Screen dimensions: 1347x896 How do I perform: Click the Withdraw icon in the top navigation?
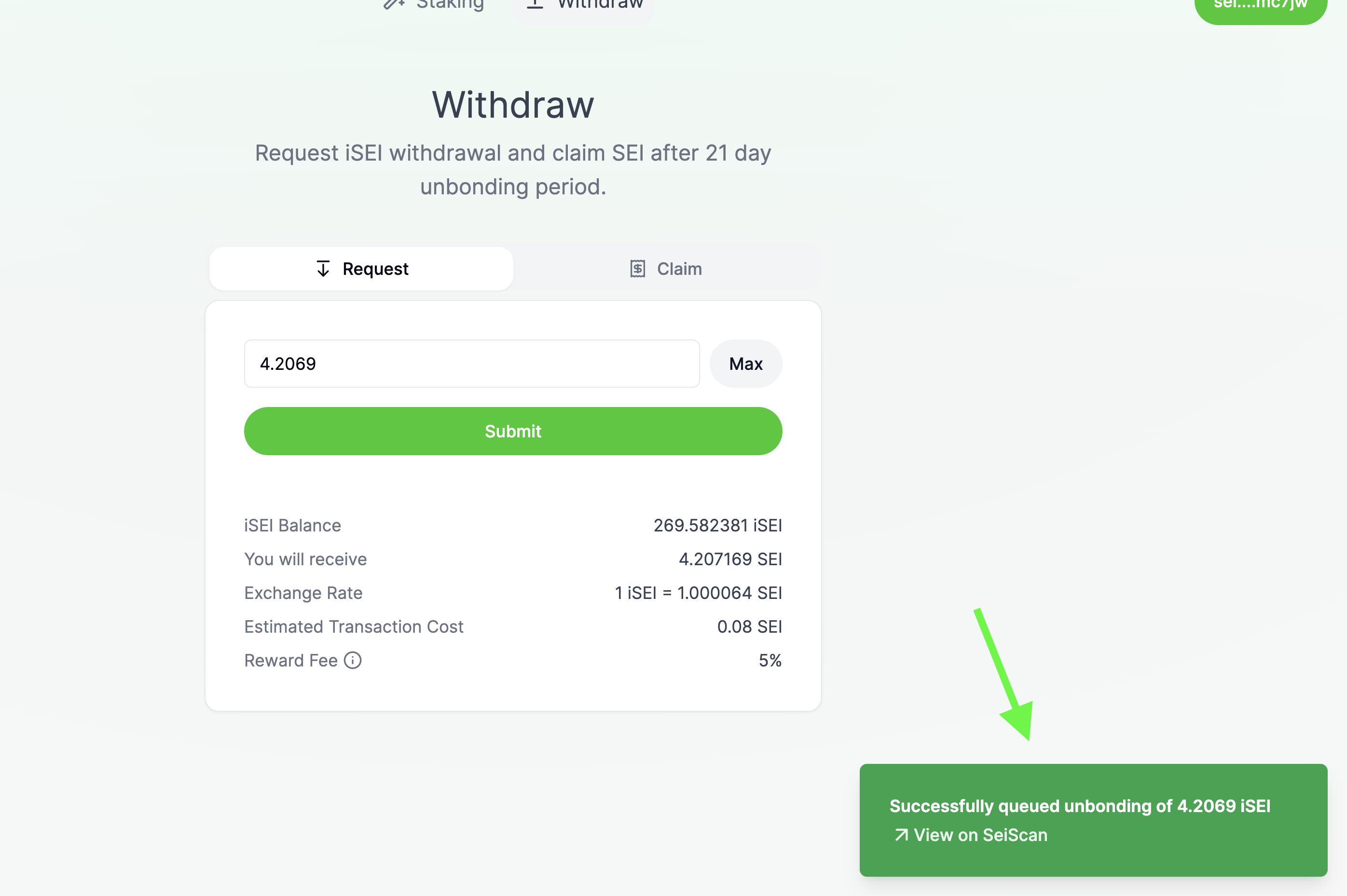click(x=535, y=3)
